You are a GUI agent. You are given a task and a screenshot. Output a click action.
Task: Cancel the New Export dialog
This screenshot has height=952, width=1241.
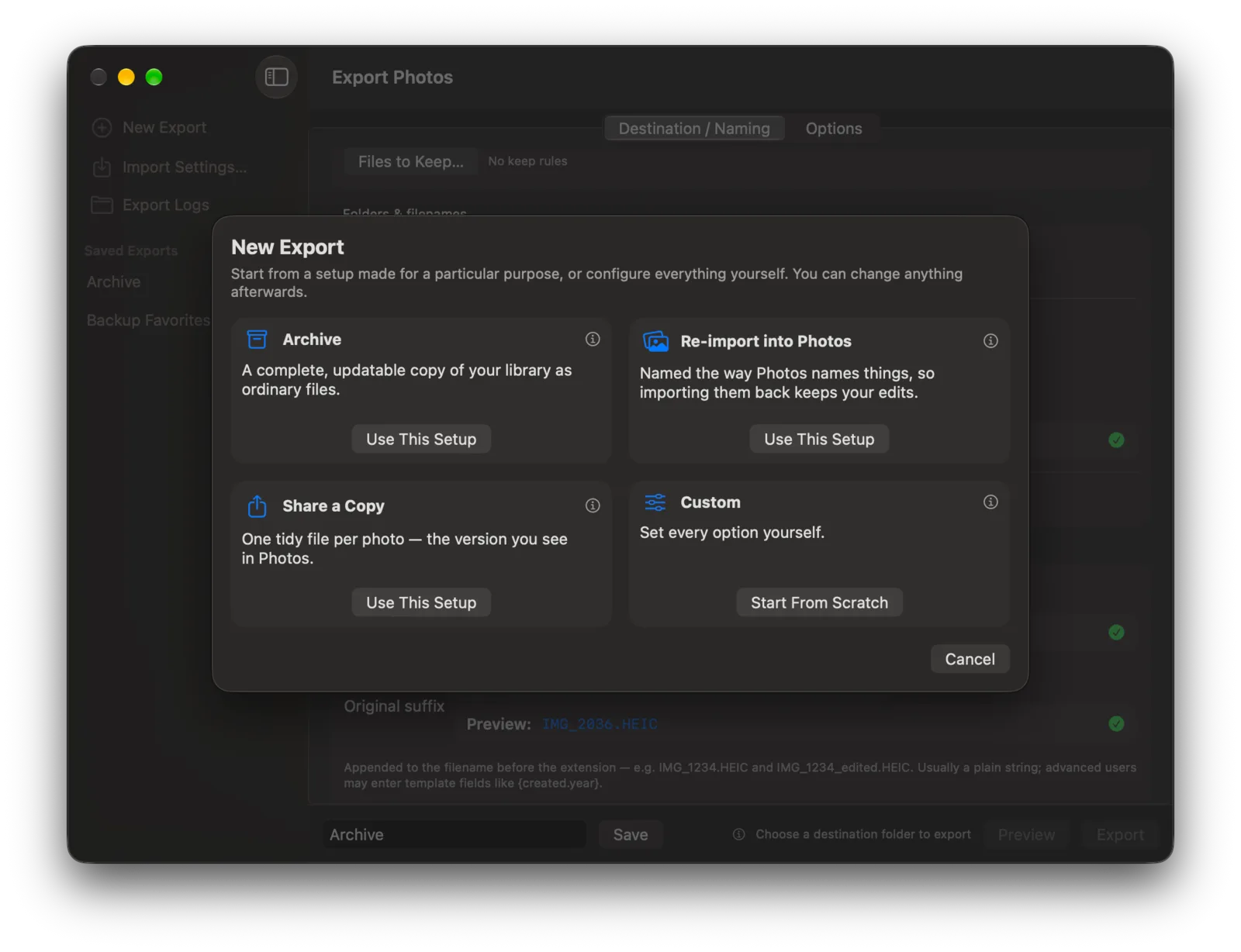click(970, 659)
